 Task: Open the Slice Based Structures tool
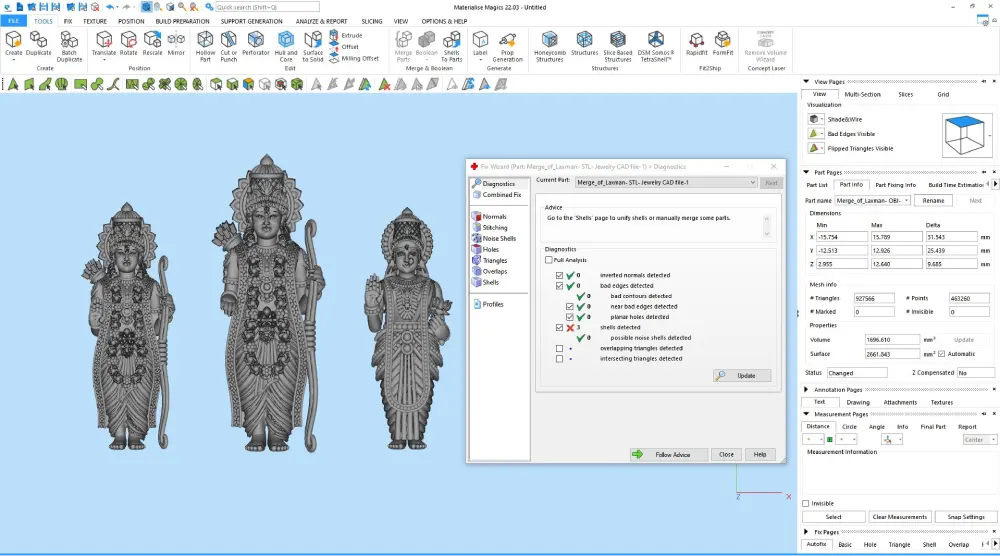617,47
